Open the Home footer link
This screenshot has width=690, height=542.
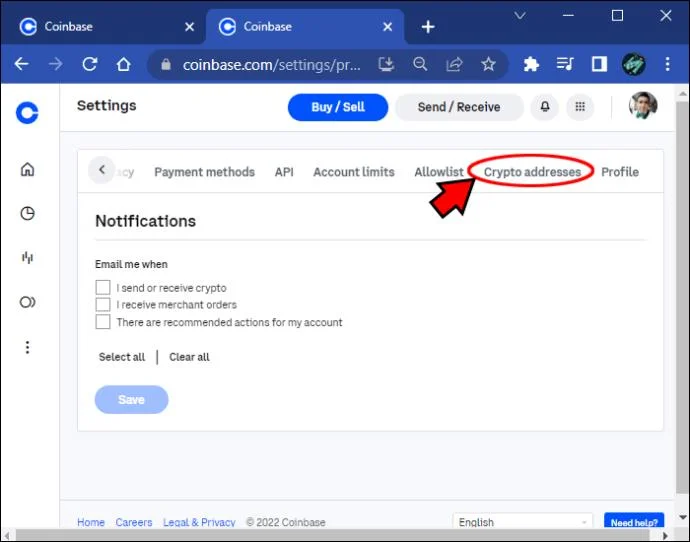[91, 522]
